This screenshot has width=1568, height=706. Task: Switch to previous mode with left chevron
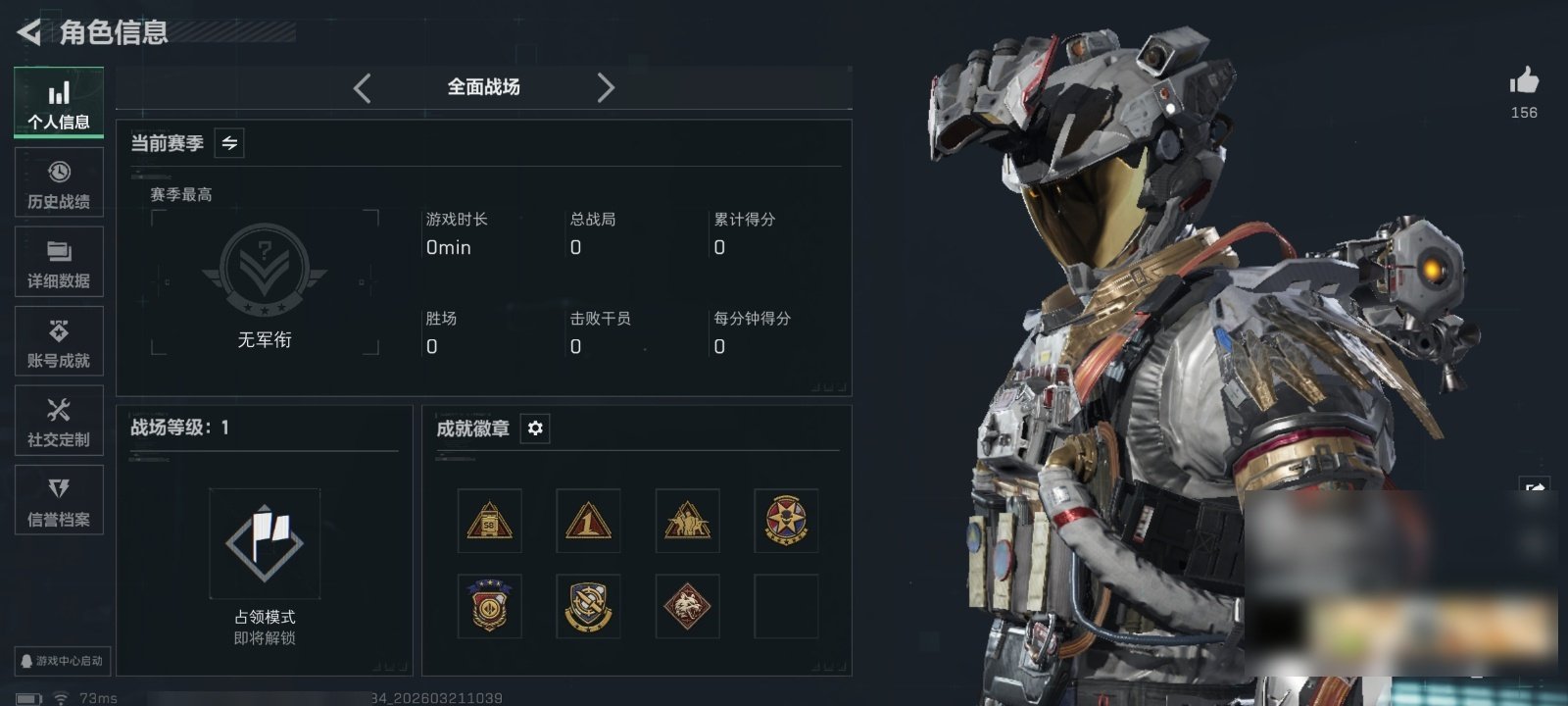click(x=362, y=88)
